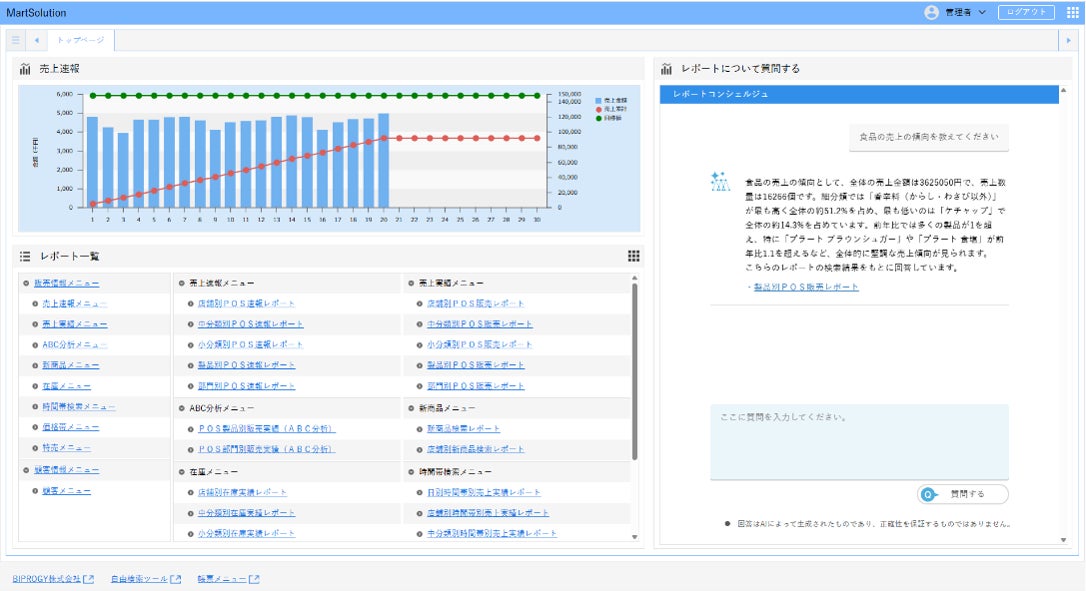This screenshot has height=591, width=1086.
Task: Click external-link icon next to 帳票メニュー
Action: coord(254,579)
